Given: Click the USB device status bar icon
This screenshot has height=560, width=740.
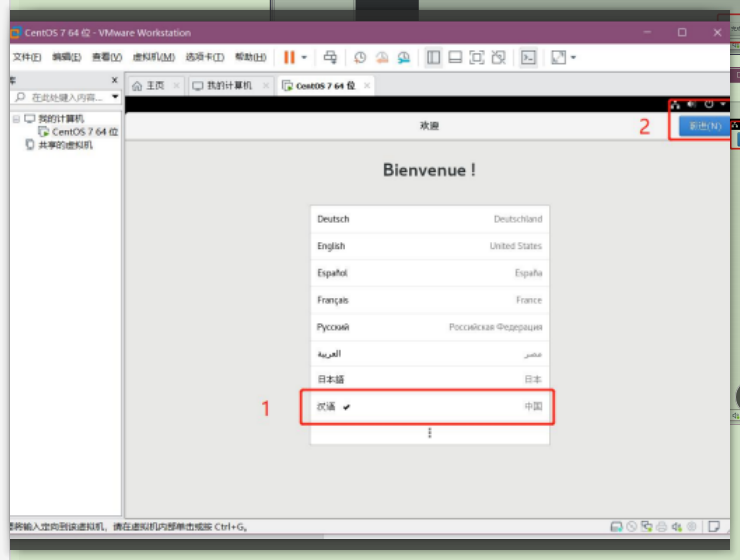Looking at the screenshot, I should (692, 527).
